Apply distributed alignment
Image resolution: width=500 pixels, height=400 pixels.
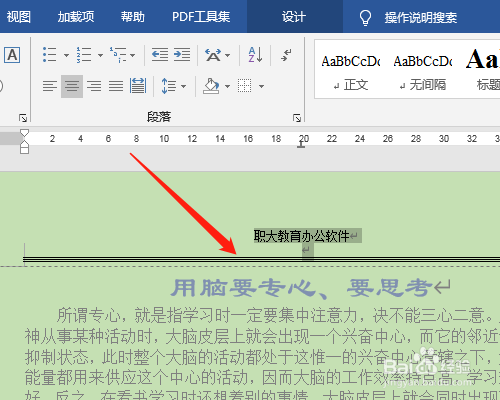[x=138, y=86]
